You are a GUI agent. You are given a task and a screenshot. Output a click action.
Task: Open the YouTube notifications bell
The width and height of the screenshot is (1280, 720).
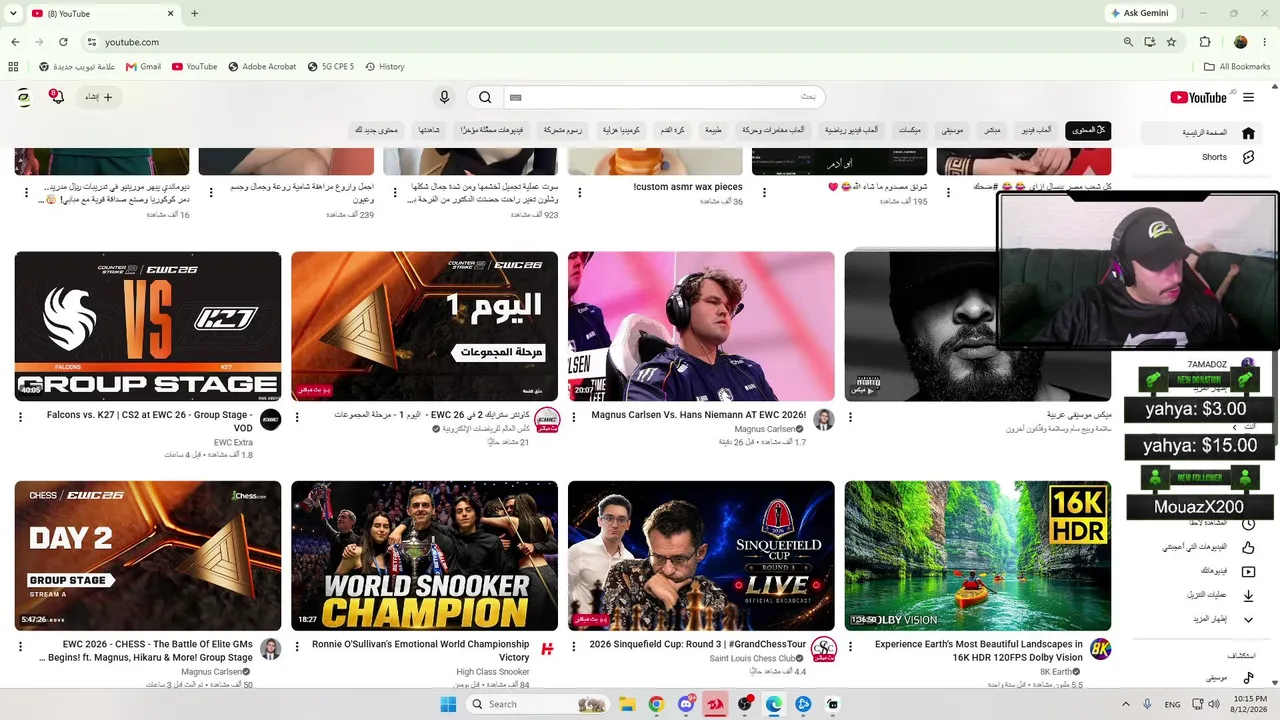[x=57, y=97]
